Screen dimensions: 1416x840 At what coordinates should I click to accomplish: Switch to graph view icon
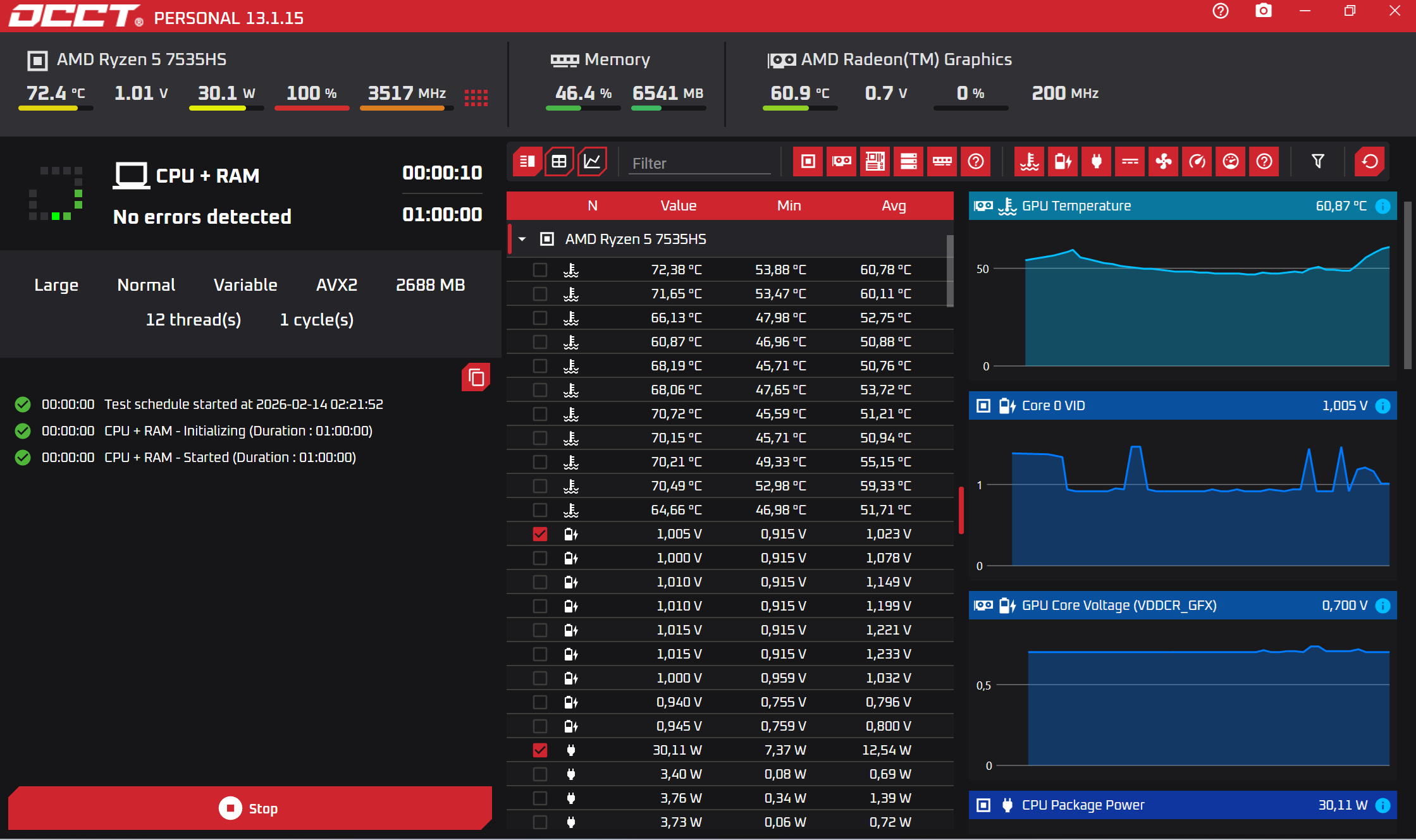(592, 162)
